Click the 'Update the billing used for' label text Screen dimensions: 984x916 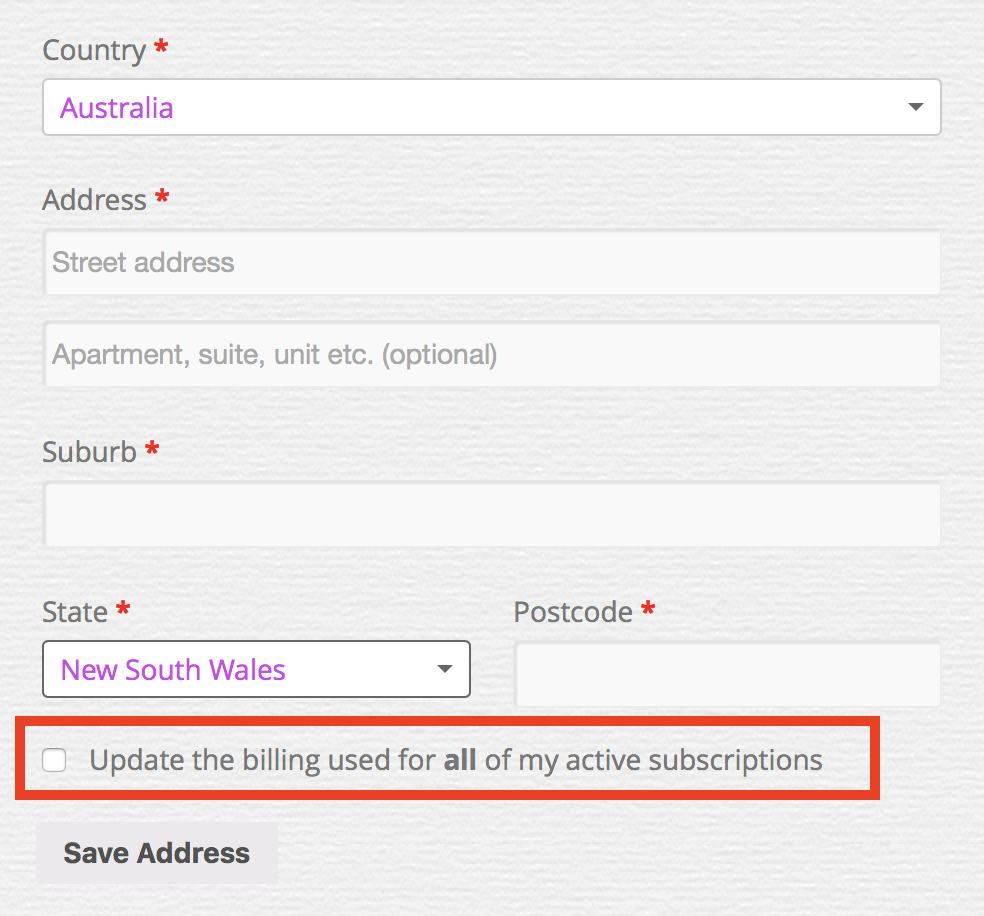tap(262, 760)
